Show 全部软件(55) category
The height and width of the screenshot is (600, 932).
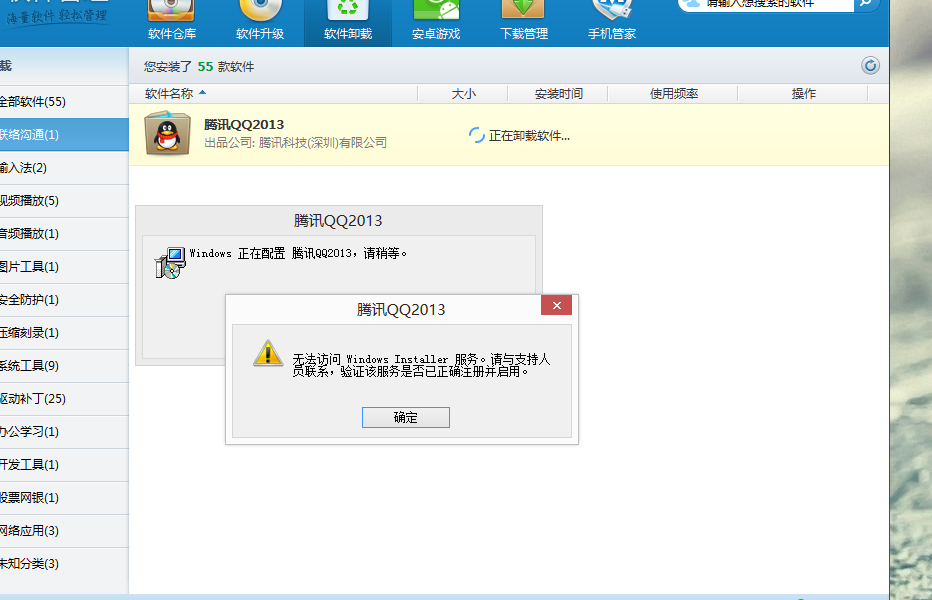coord(64,102)
